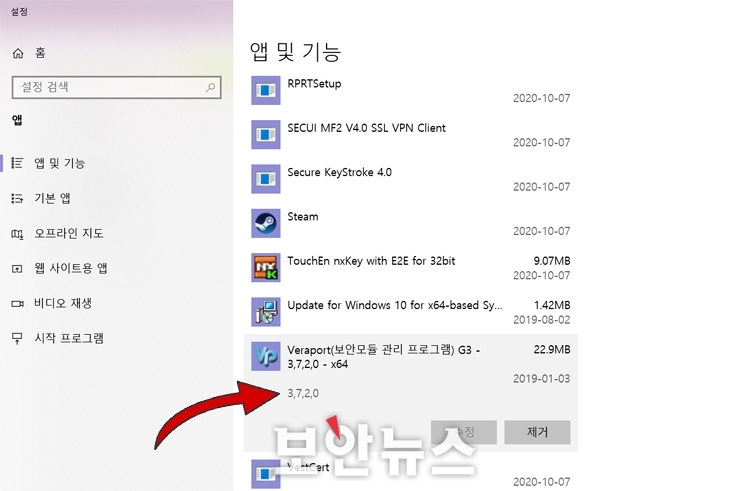Go to 홈 in settings sidebar

tap(40, 53)
